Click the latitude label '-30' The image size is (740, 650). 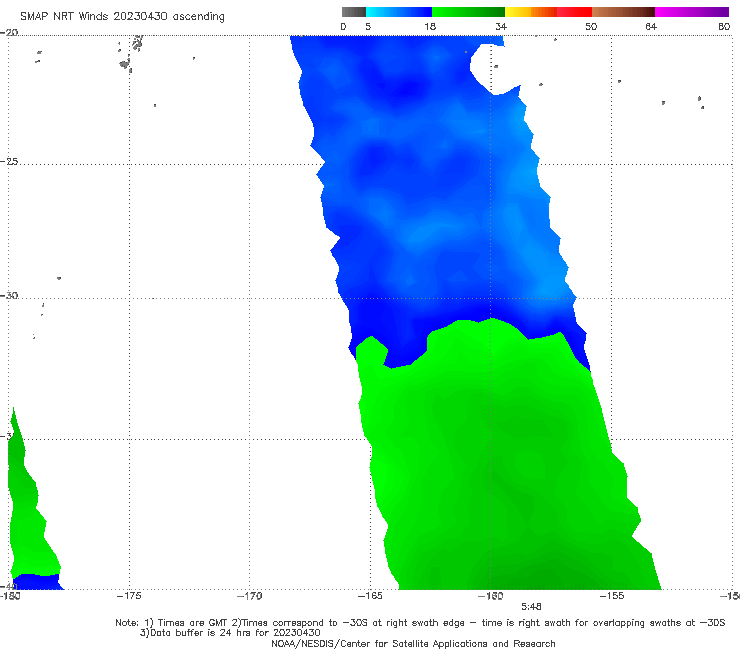pyautogui.click(x=9, y=295)
